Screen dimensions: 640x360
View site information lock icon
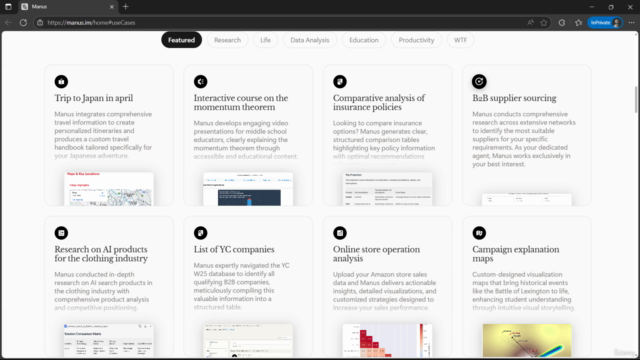pos(40,22)
